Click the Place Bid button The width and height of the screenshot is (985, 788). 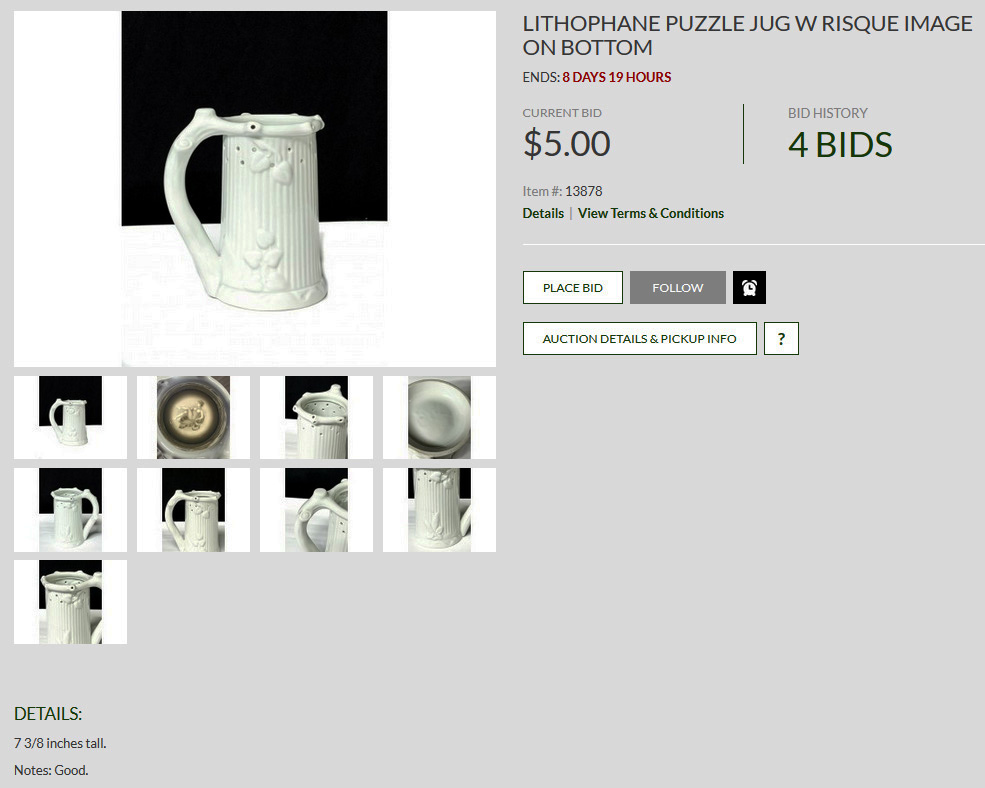572,287
